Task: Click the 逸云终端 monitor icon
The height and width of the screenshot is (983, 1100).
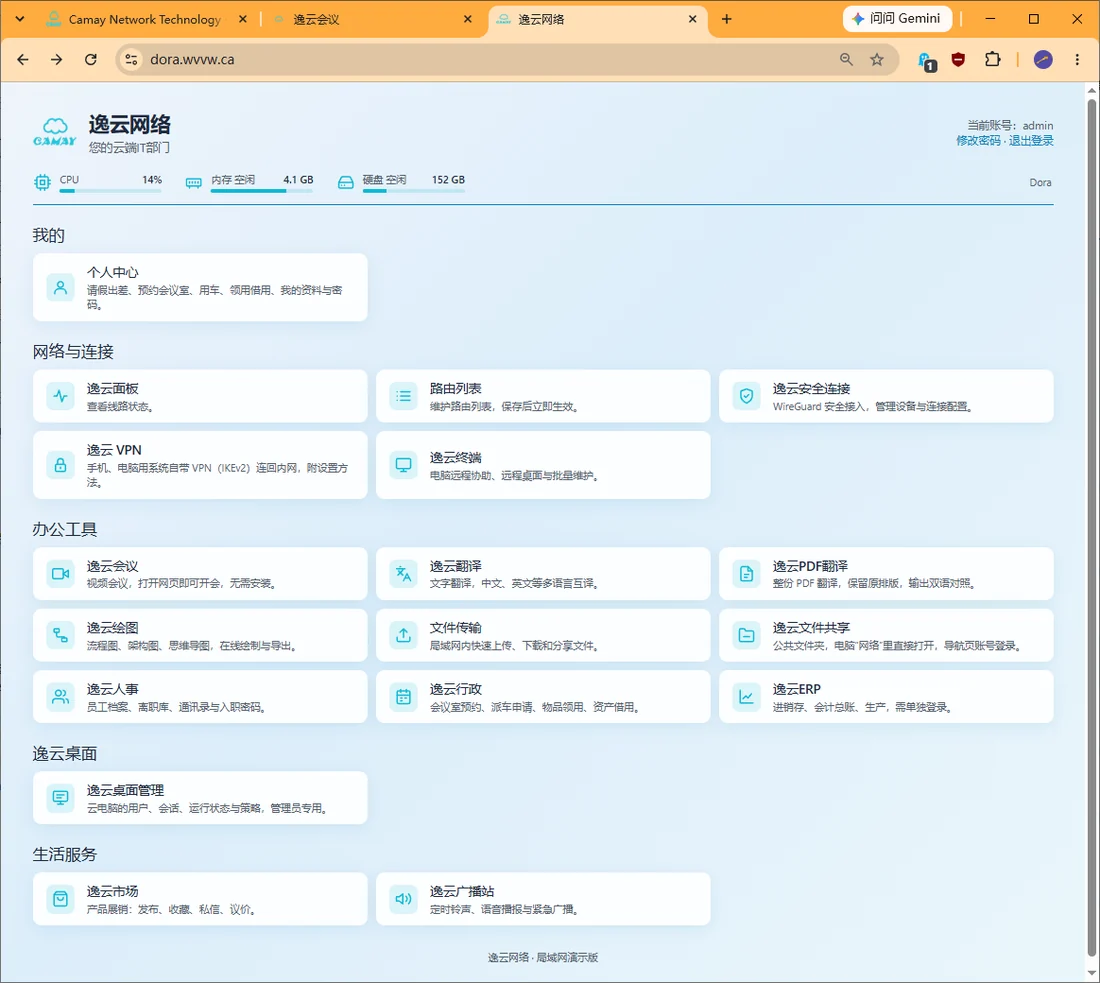Action: coord(403,464)
